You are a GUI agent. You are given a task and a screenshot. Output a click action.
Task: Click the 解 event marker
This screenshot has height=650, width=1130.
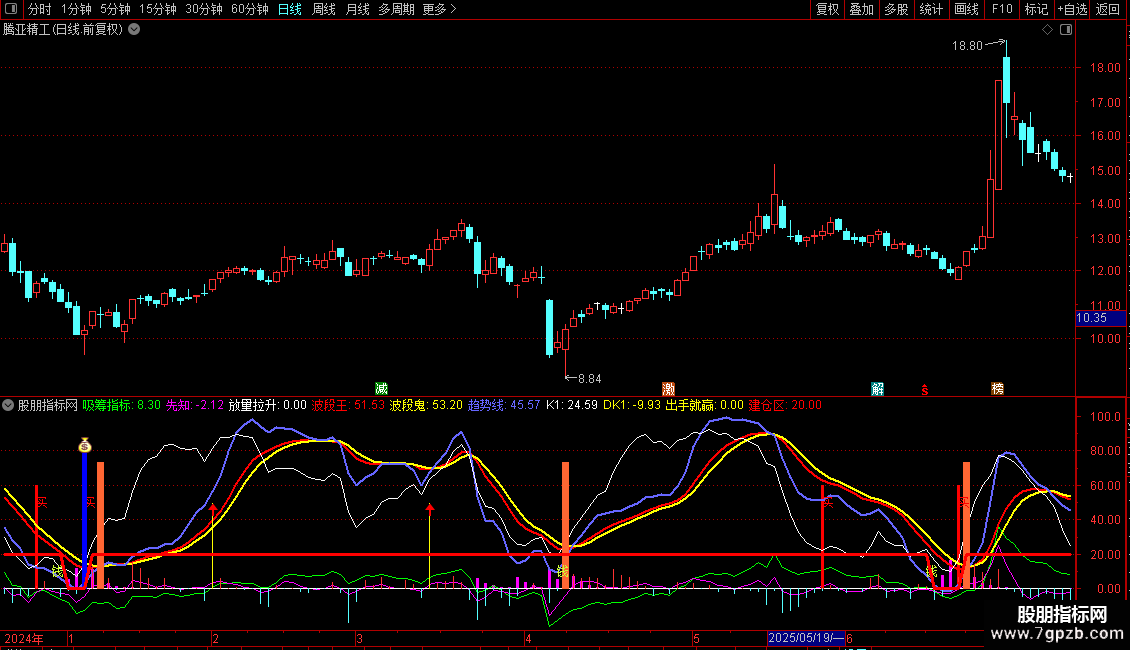877,388
